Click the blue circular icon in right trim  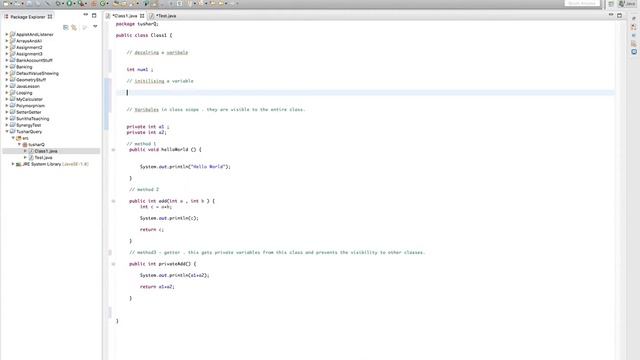[634, 52]
